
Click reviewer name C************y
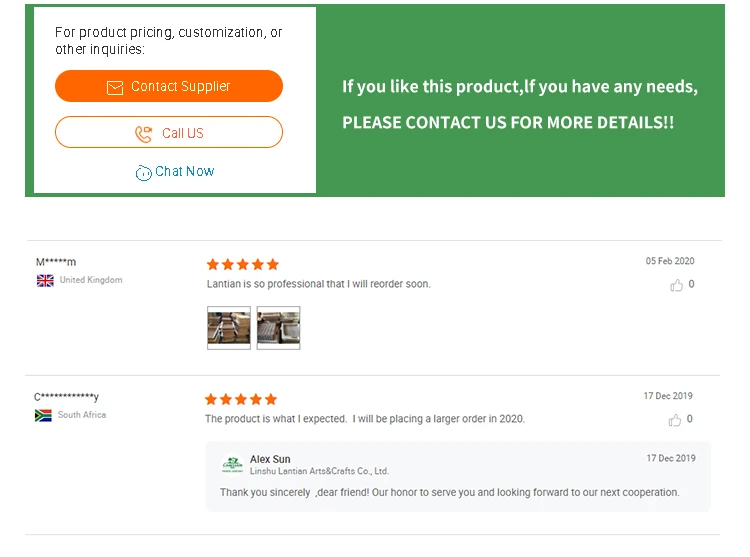[x=66, y=397]
